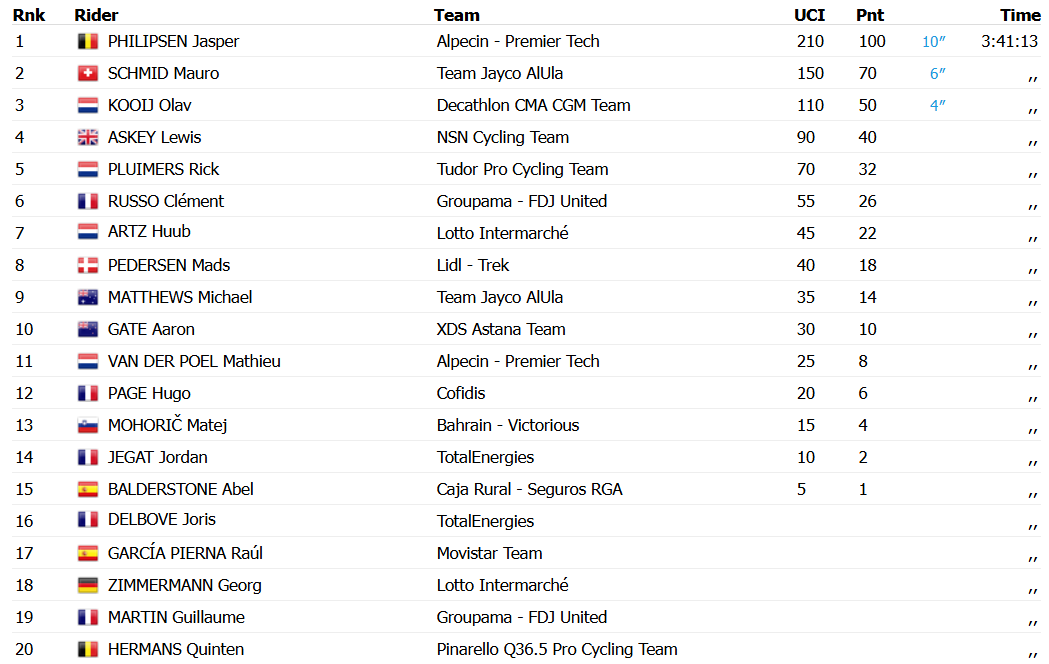Image resolution: width=1049 pixels, height=664 pixels.
Task: Click the Danish flag beside PEDERSEN Mads
Action: [x=88, y=265]
